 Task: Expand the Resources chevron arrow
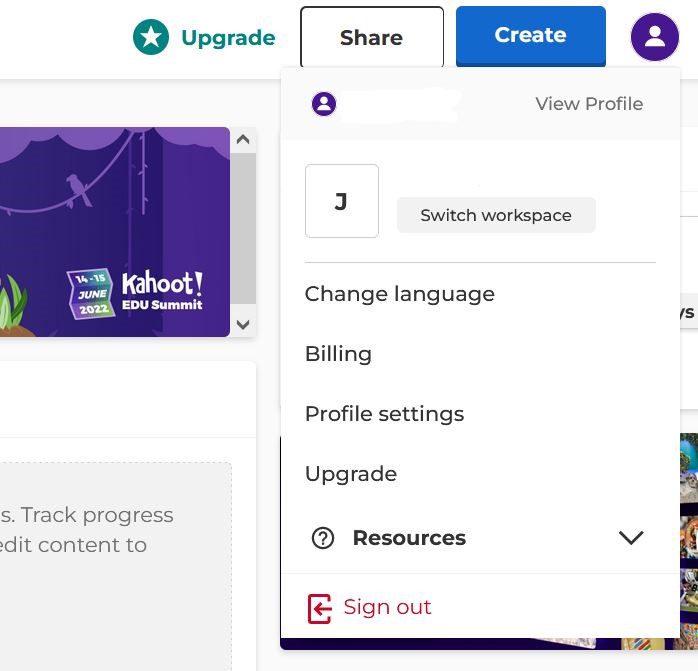pos(630,538)
